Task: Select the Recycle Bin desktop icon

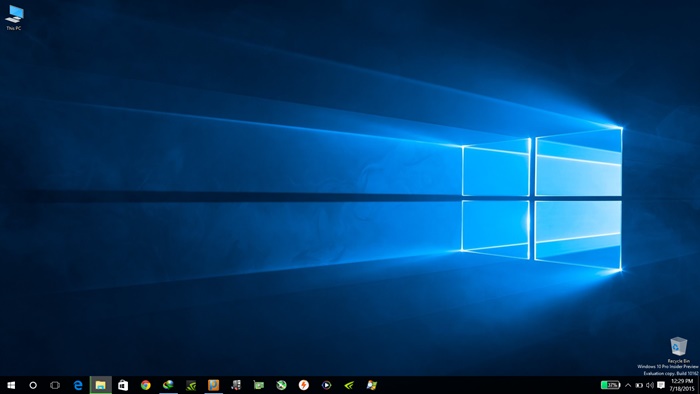Action: [678, 350]
